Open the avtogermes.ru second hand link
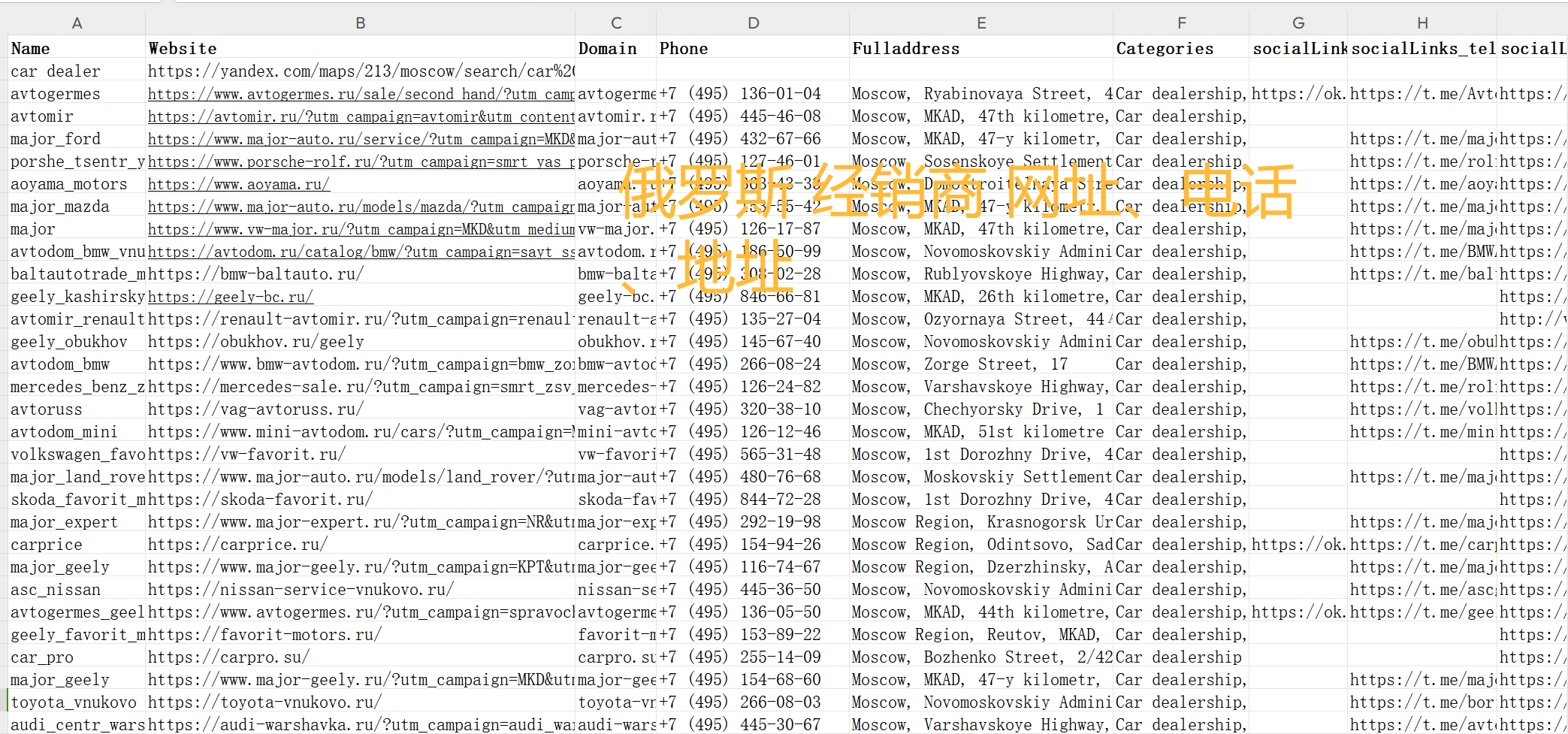The height and width of the screenshot is (734, 1568). coord(361,94)
